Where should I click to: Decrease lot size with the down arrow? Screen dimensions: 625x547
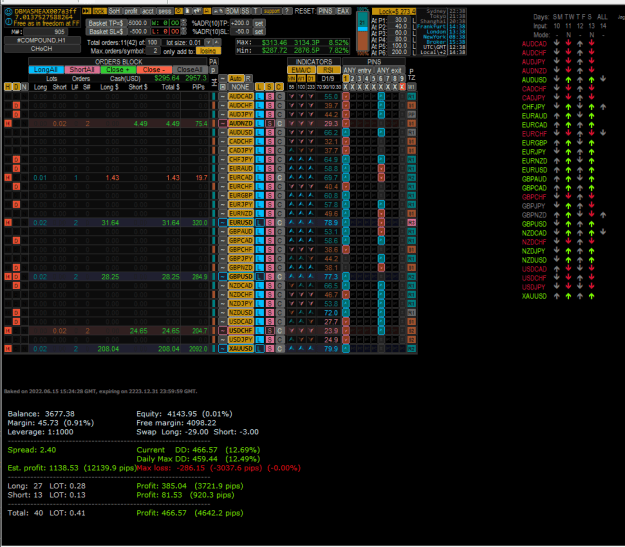(x=208, y=42)
